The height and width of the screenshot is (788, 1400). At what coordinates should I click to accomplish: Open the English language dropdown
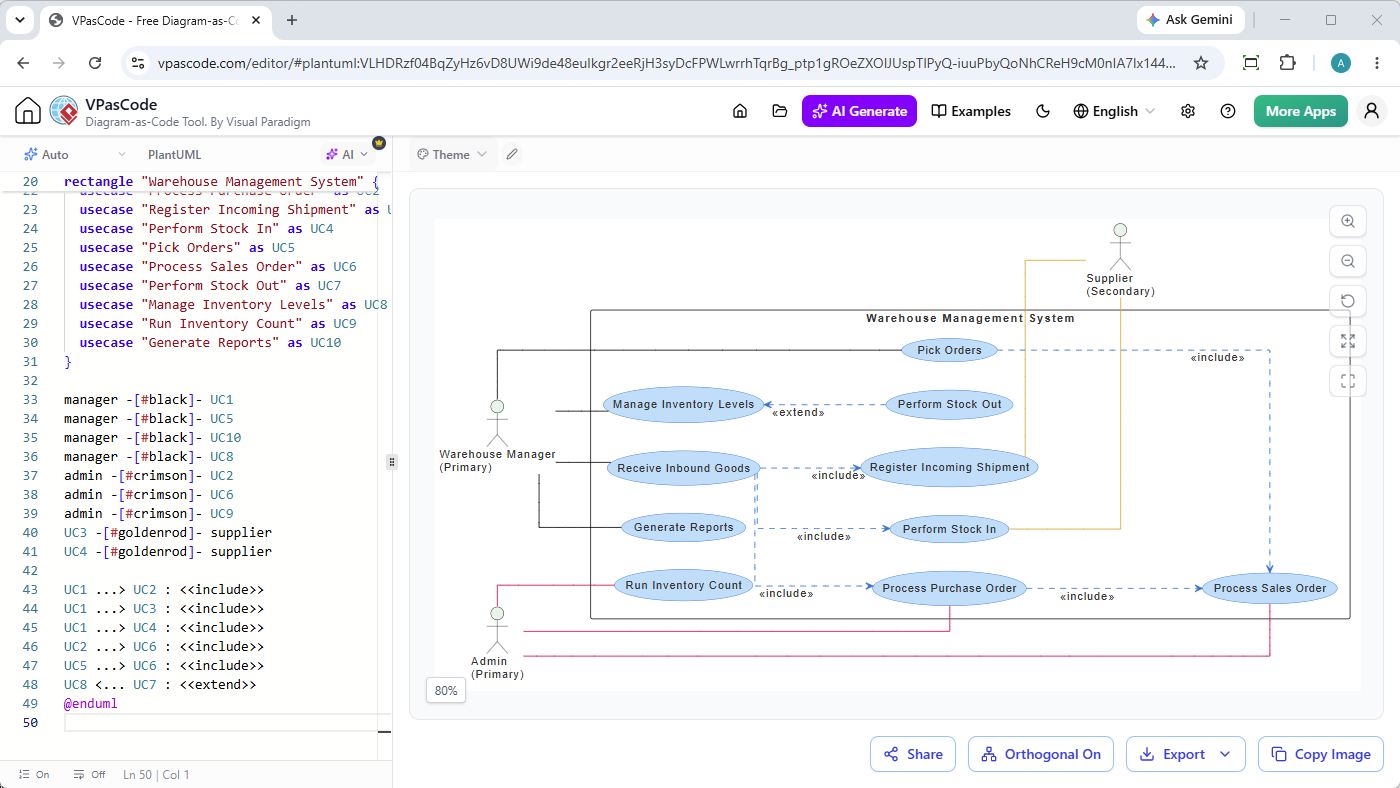point(1114,111)
